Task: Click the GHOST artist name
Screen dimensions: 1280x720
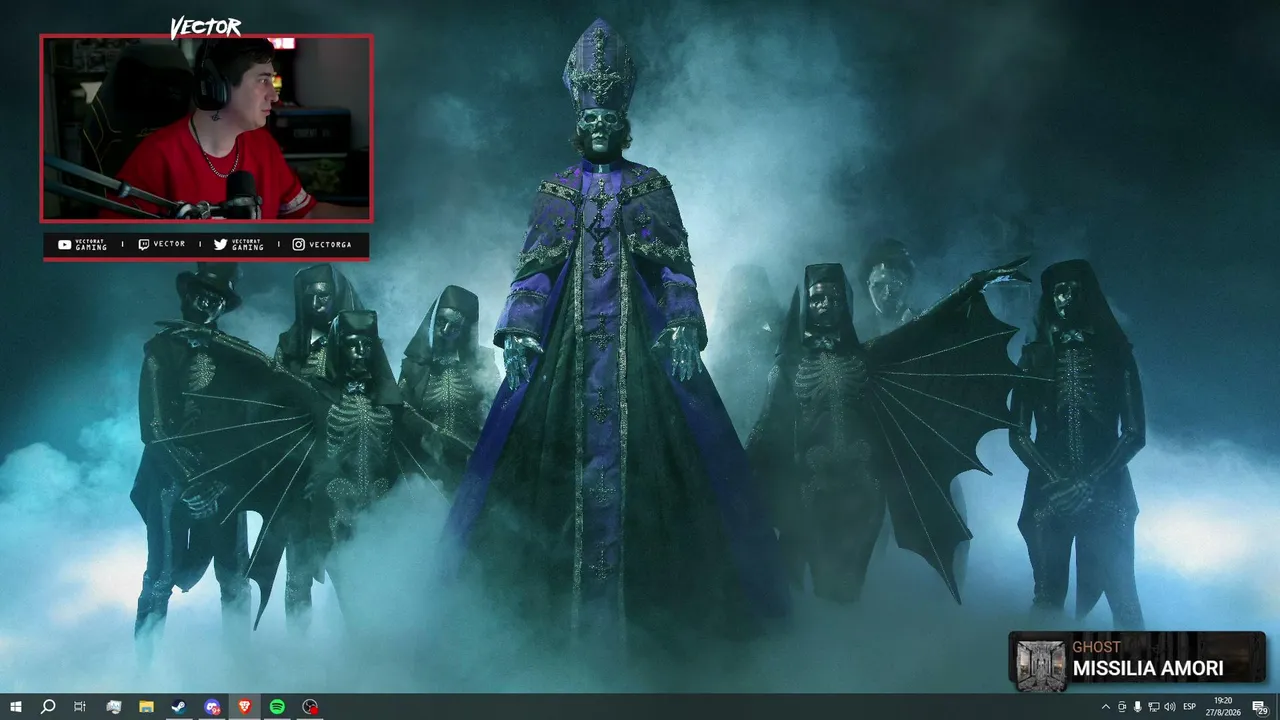Action: point(1096,647)
